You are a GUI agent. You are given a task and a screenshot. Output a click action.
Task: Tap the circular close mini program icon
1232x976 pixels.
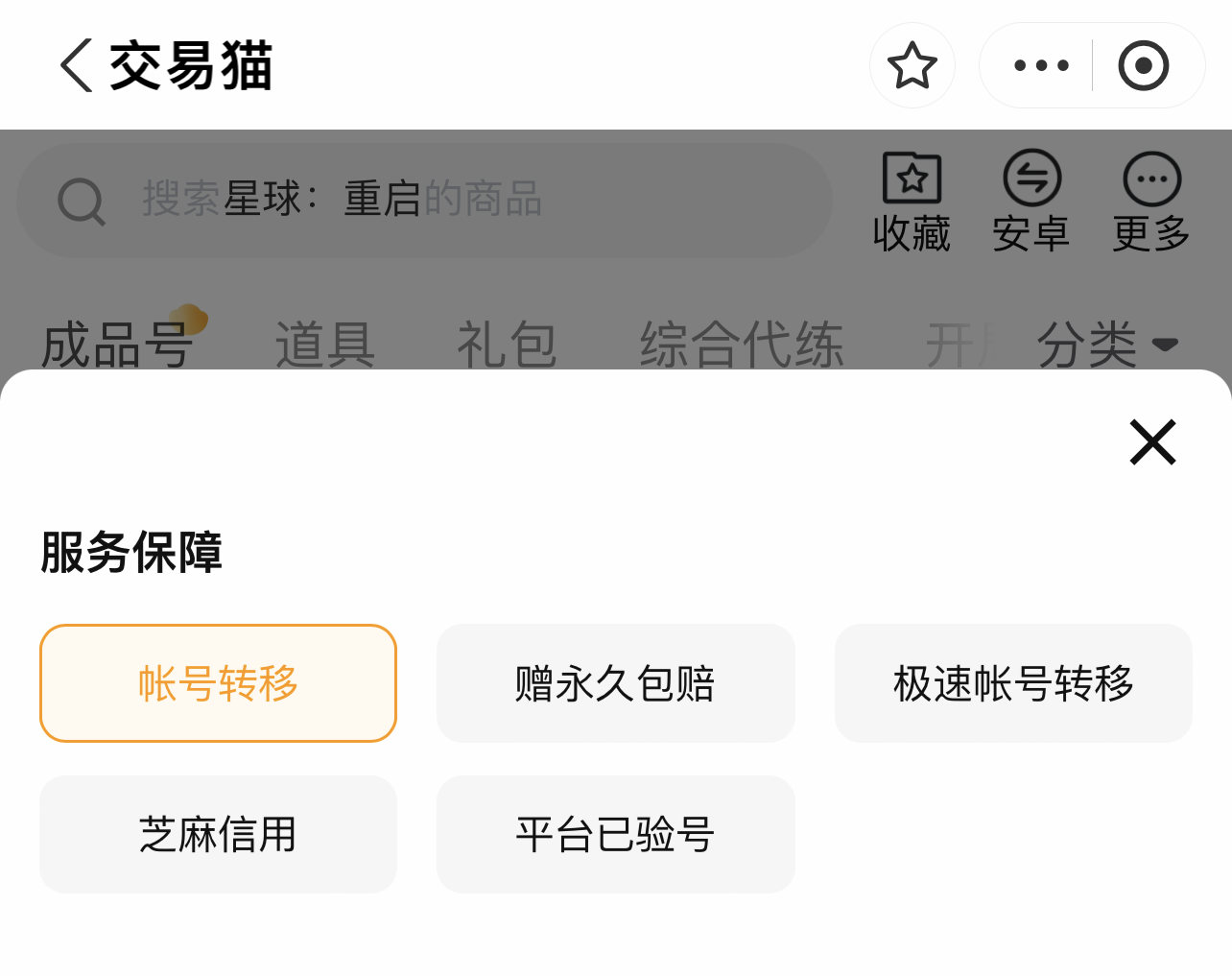click(1143, 65)
